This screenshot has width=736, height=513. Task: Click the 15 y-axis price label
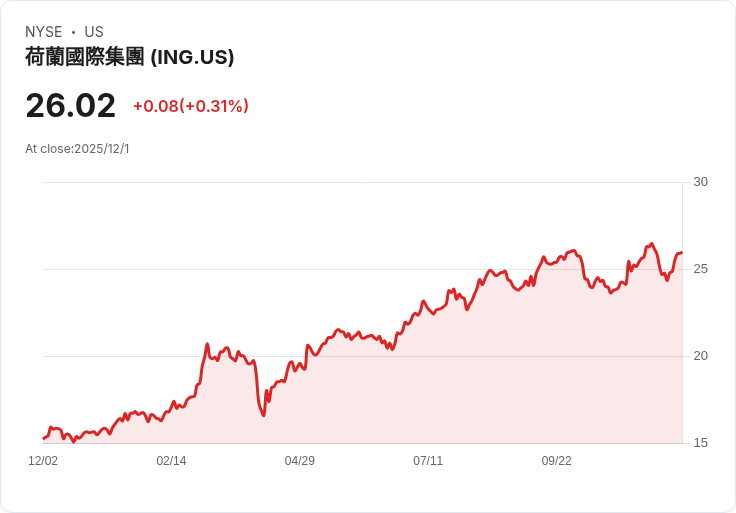tap(700, 443)
